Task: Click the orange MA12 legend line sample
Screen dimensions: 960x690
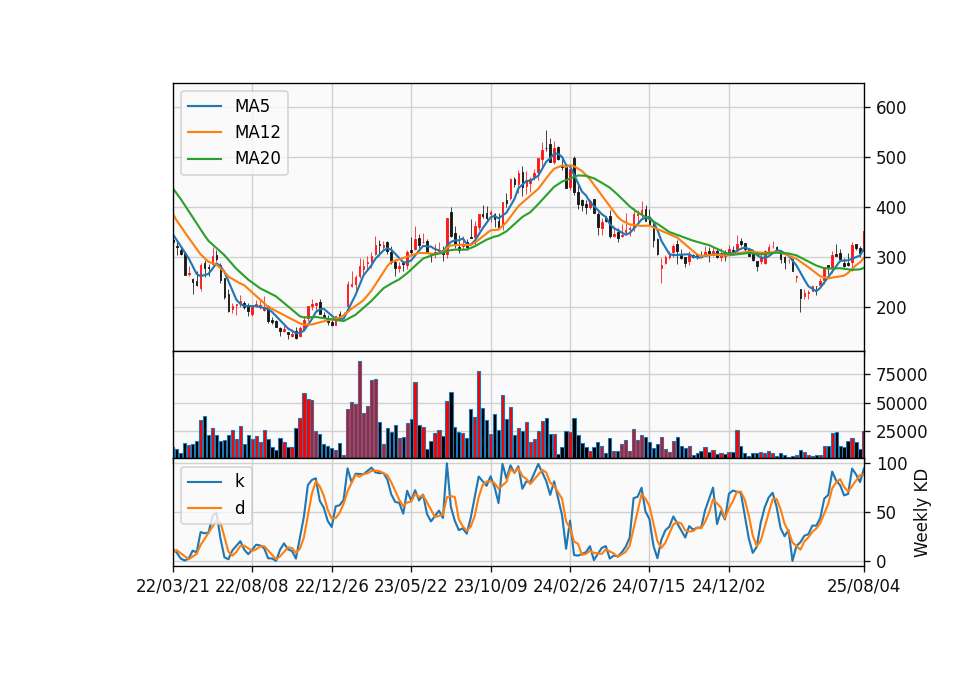Action: pos(204,132)
